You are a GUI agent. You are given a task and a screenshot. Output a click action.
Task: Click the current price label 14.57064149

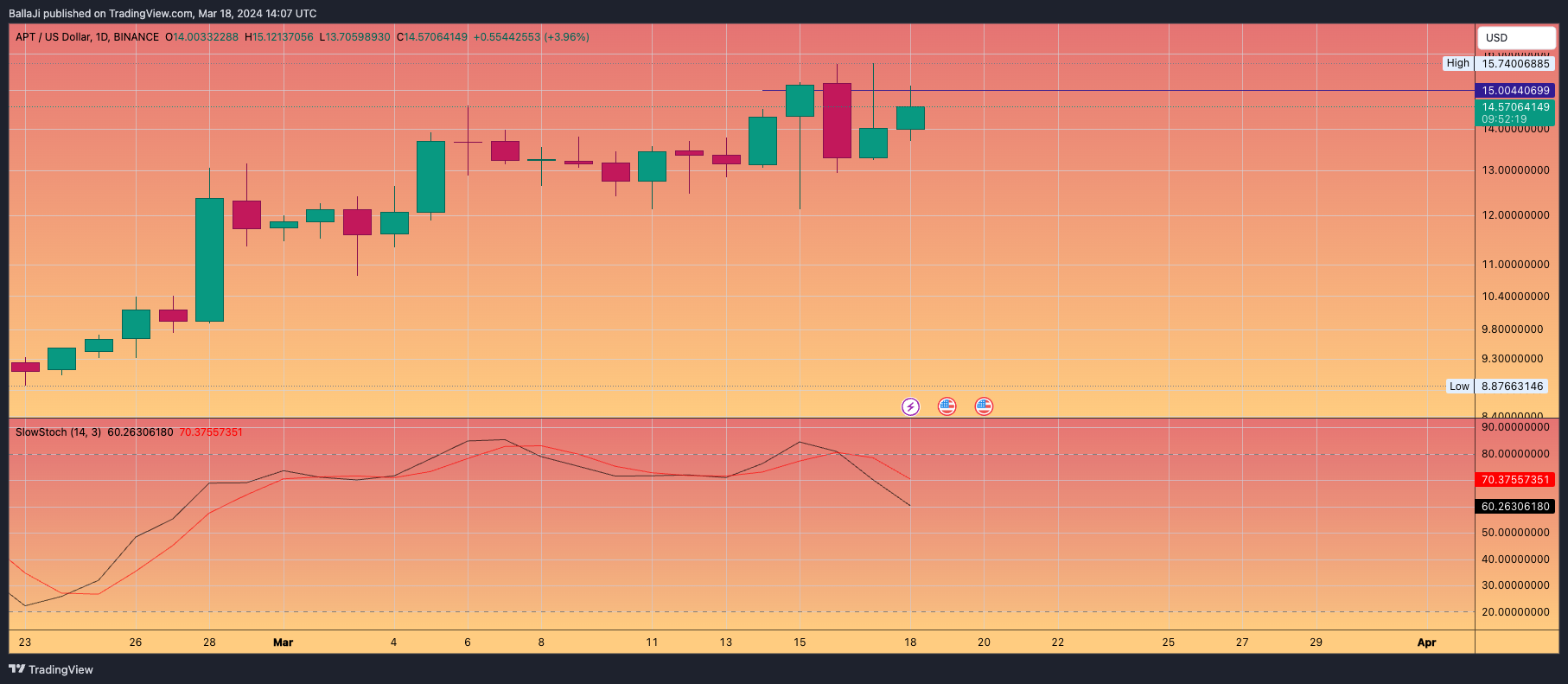1515,107
